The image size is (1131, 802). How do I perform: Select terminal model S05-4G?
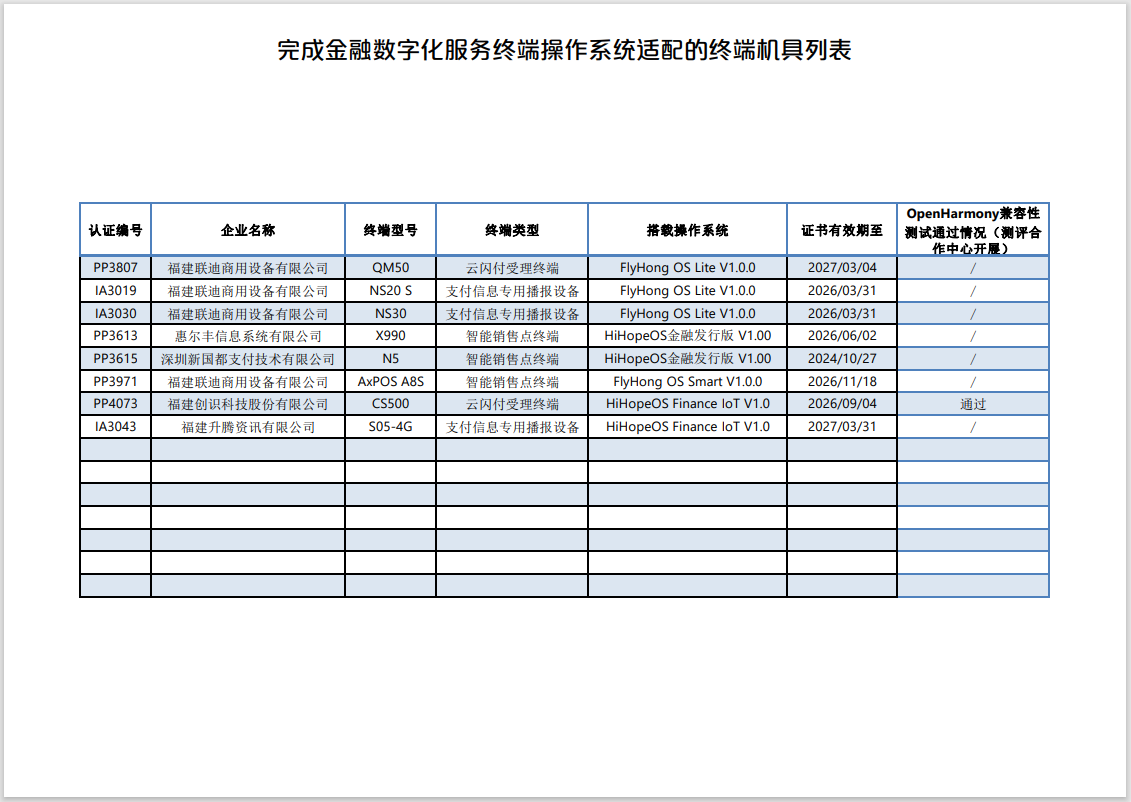pos(390,426)
